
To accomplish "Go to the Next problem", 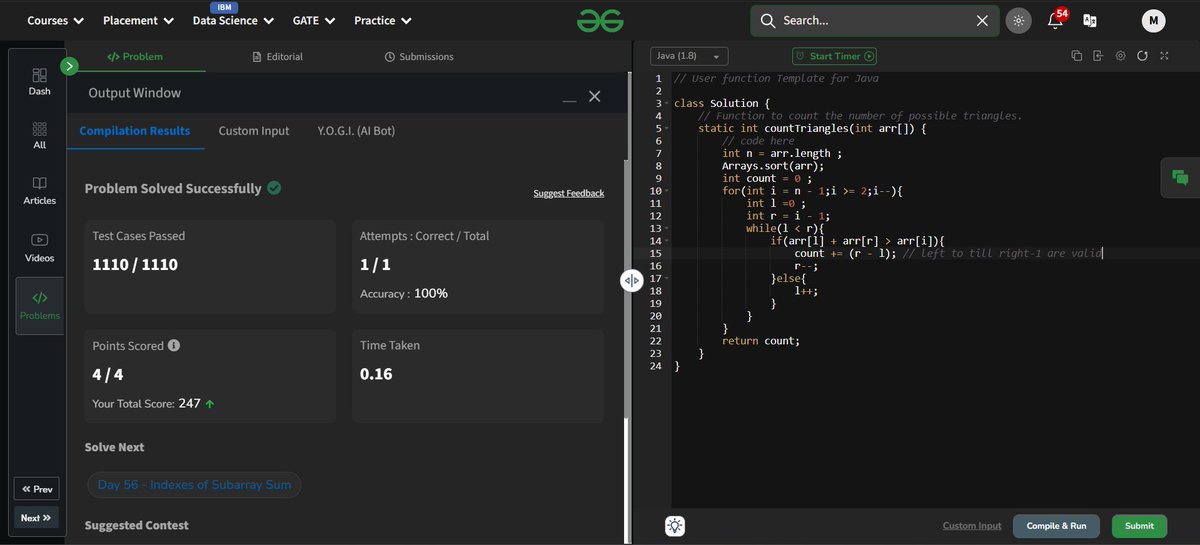I will (x=36, y=518).
